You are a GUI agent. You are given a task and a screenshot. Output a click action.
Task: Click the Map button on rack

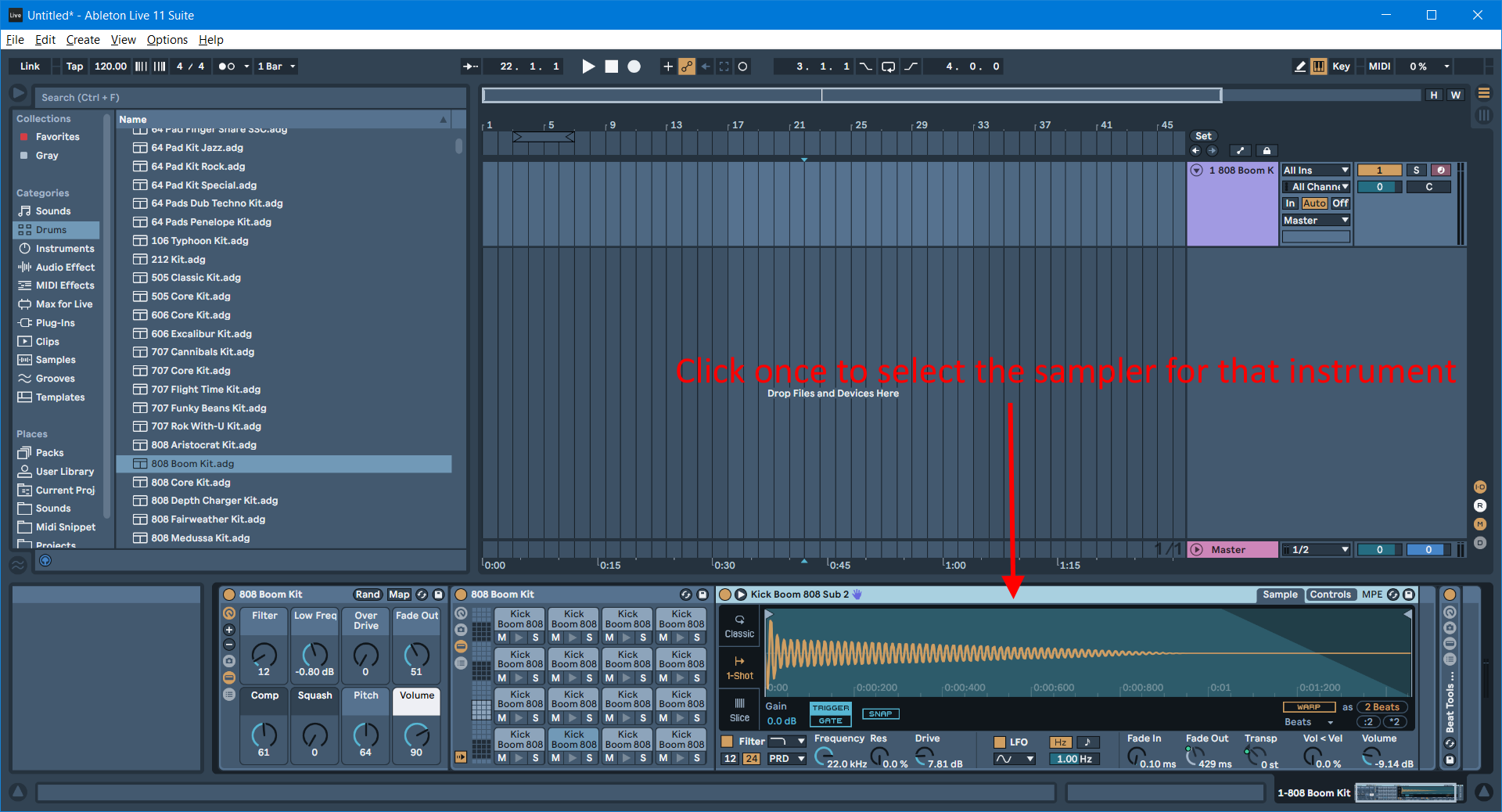[399, 595]
